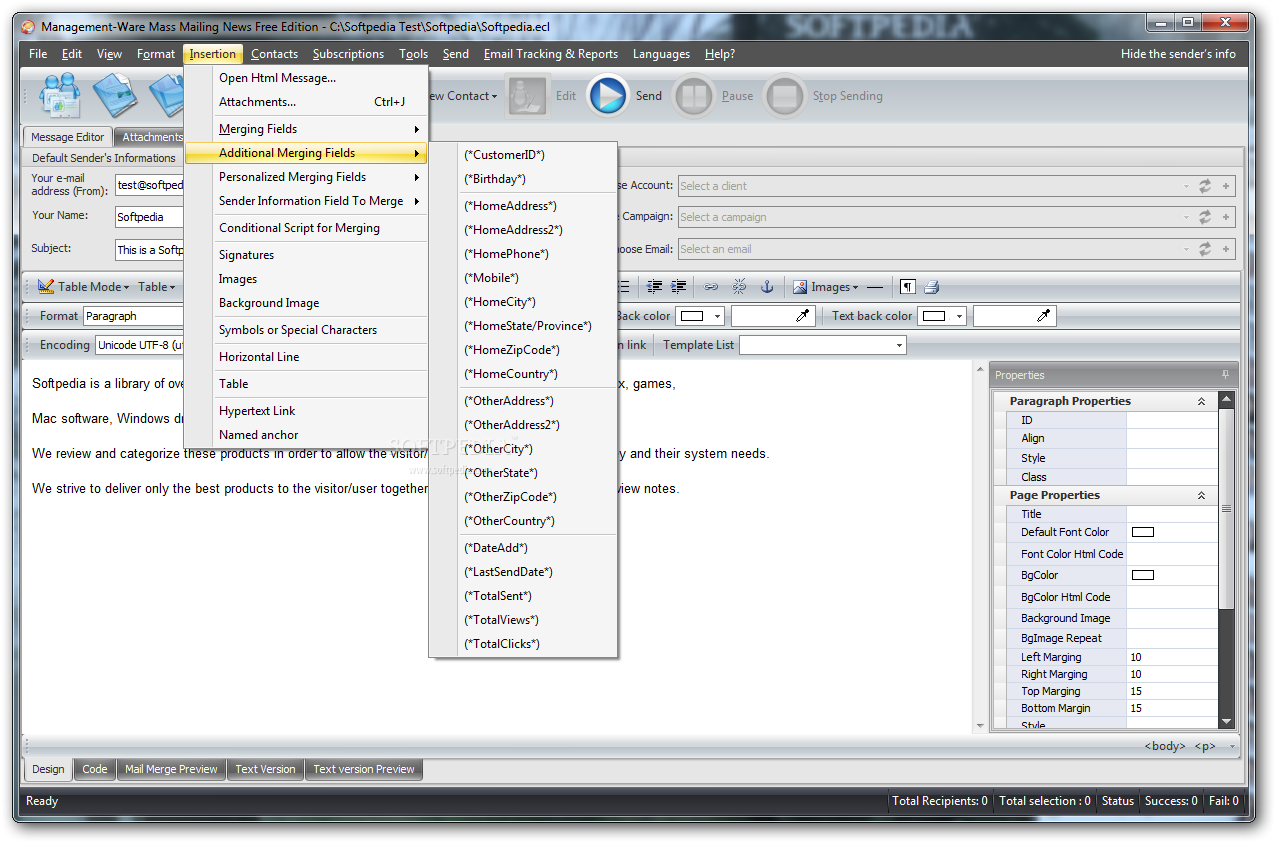The height and width of the screenshot is (843, 1276).
Task: Click the BgColor property swatch
Action: [1142, 575]
